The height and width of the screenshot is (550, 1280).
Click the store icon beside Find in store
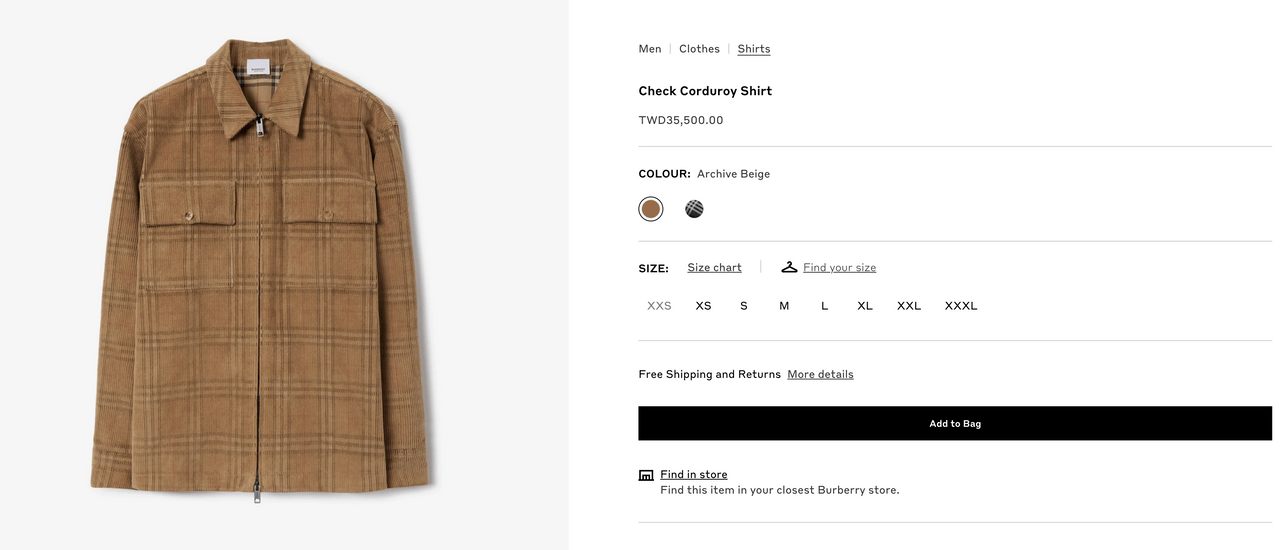pyautogui.click(x=646, y=475)
